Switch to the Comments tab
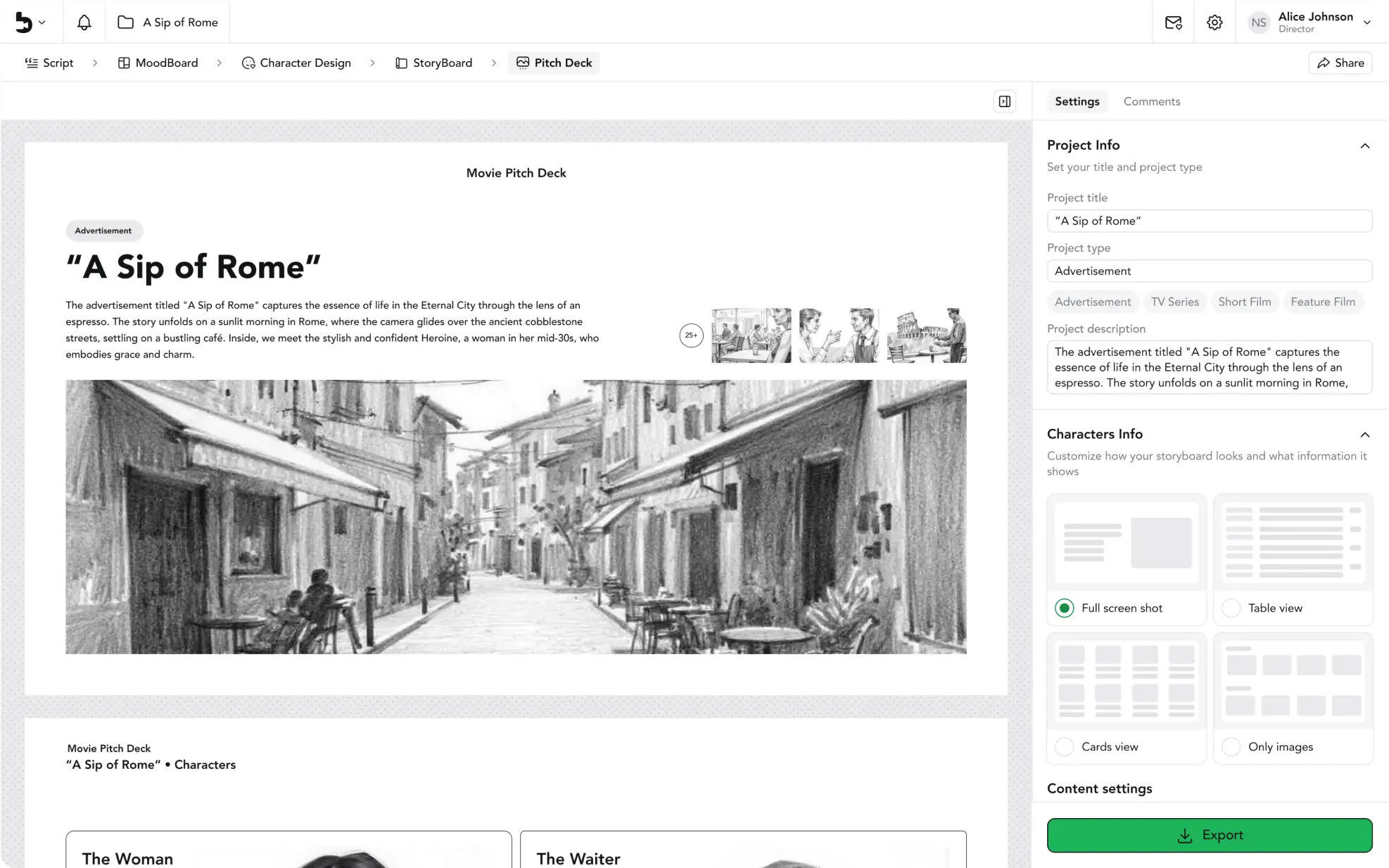Viewport: 1389px width, 868px height. (x=1151, y=101)
